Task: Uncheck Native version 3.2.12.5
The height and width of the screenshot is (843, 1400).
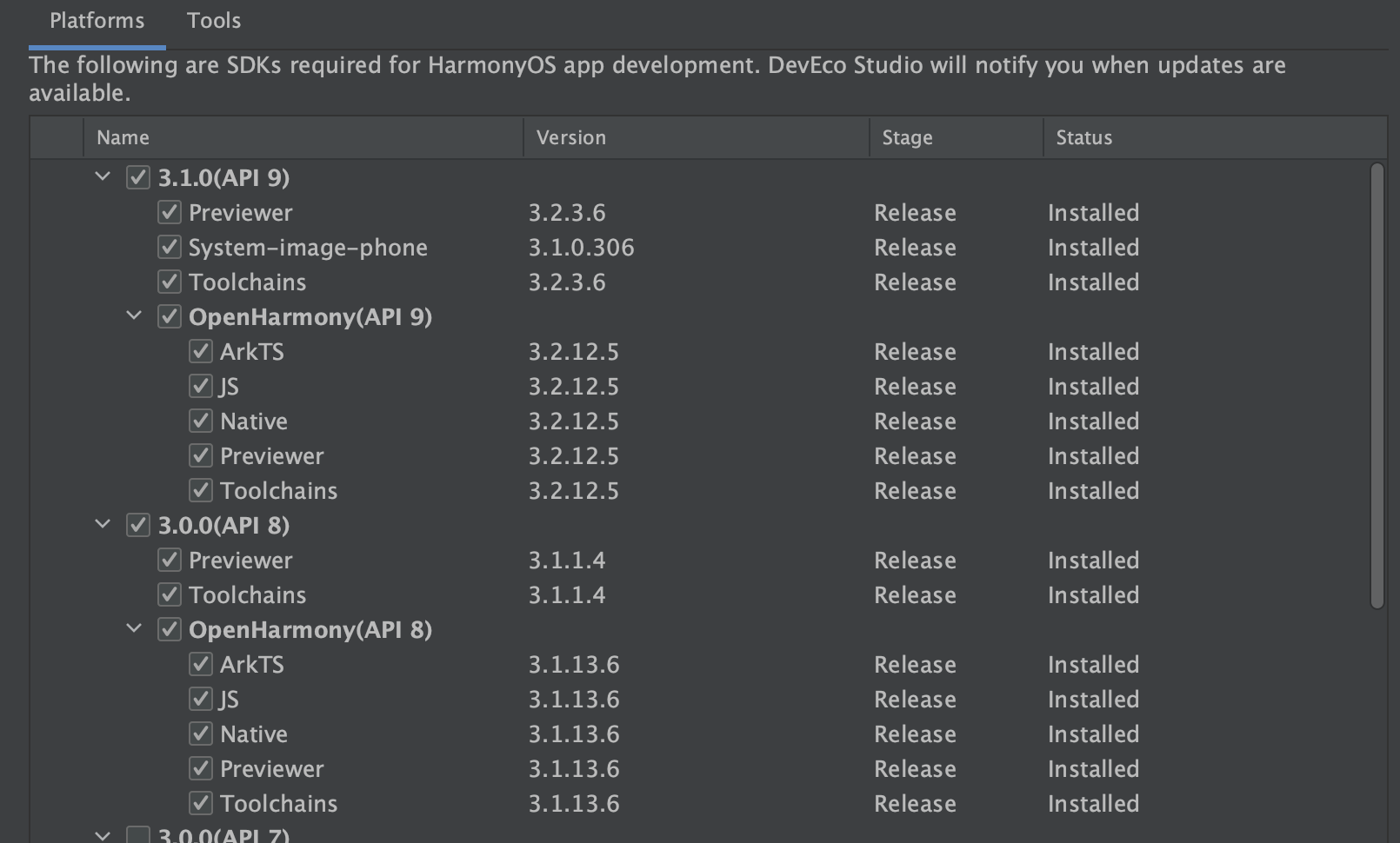Action: (x=201, y=421)
